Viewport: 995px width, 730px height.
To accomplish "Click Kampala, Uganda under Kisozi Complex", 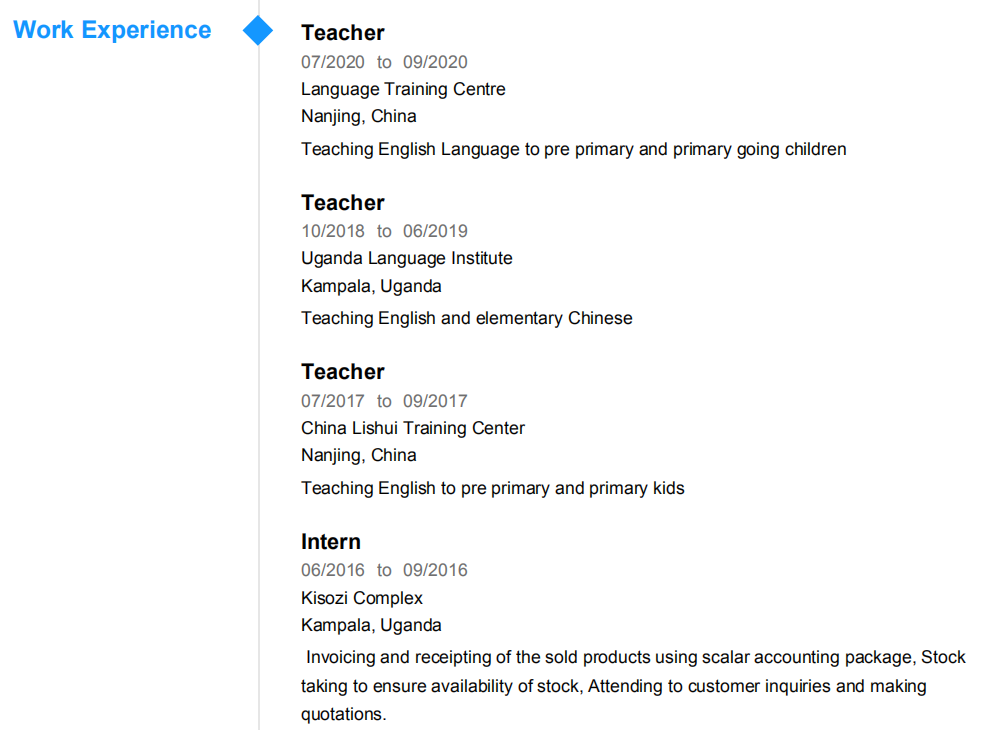I will (371, 625).
